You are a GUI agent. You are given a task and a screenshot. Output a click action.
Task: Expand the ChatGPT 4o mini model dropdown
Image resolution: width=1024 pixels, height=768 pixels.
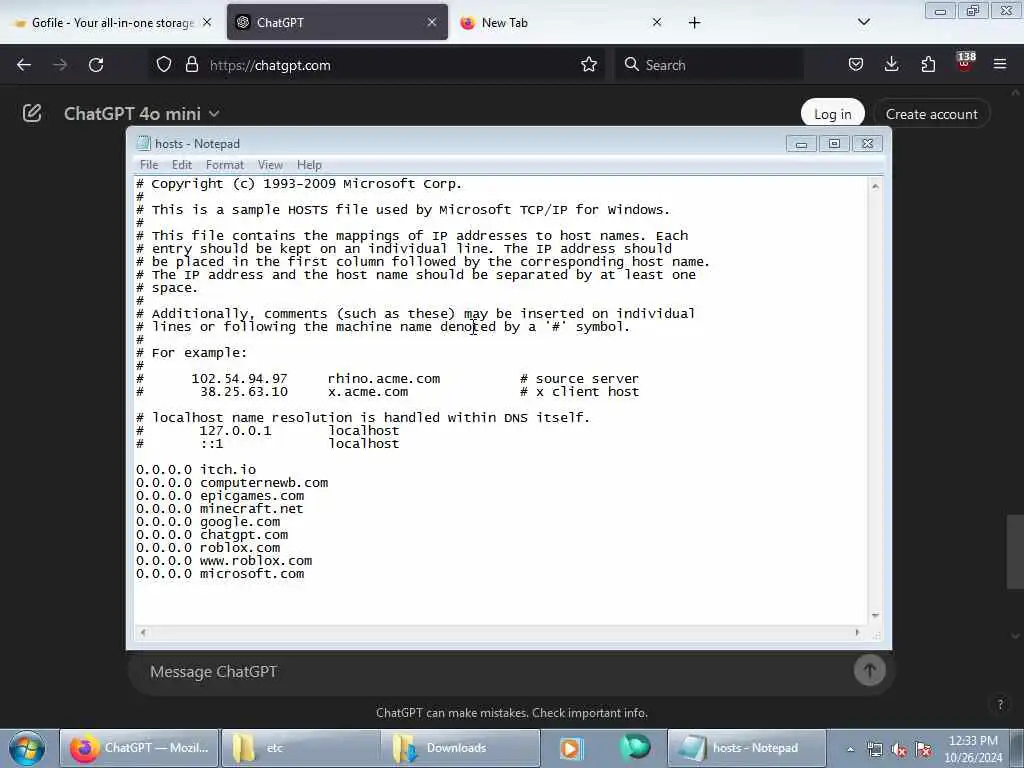[142, 114]
